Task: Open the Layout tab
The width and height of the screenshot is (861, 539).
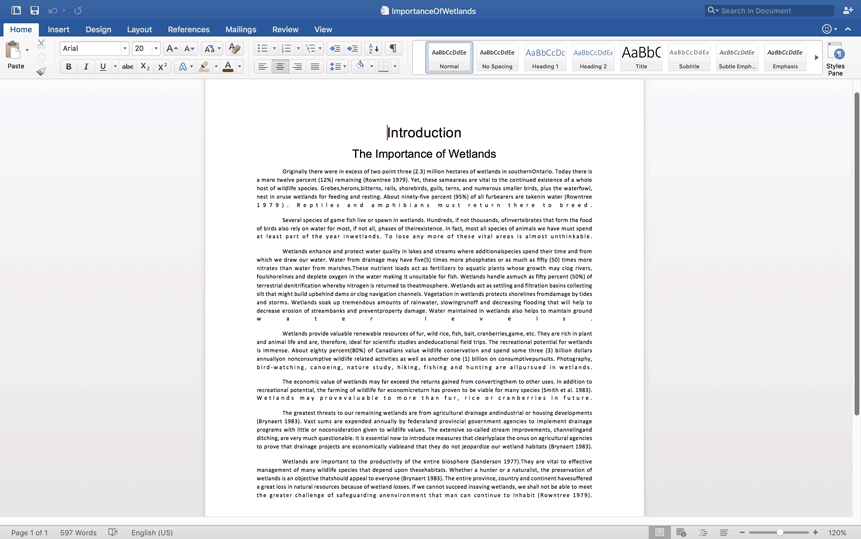Action: pyautogui.click(x=139, y=30)
